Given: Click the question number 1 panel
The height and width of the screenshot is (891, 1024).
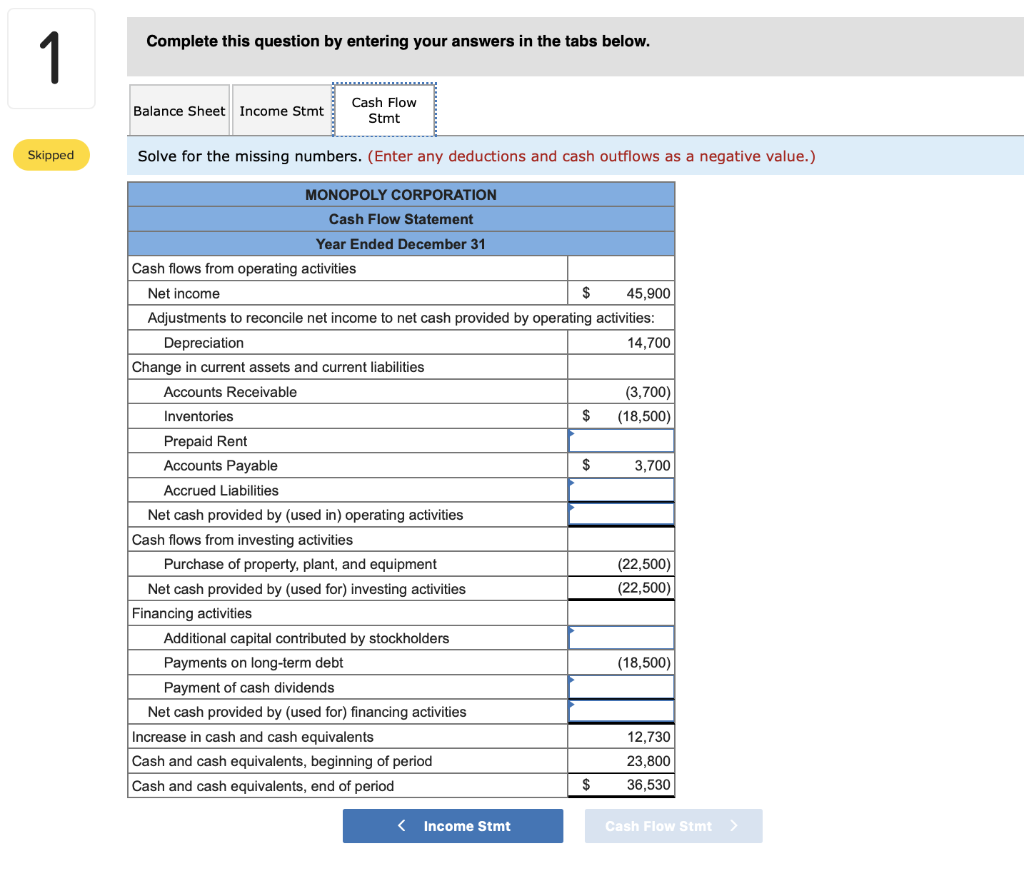Looking at the screenshot, I should pos(50,58).
